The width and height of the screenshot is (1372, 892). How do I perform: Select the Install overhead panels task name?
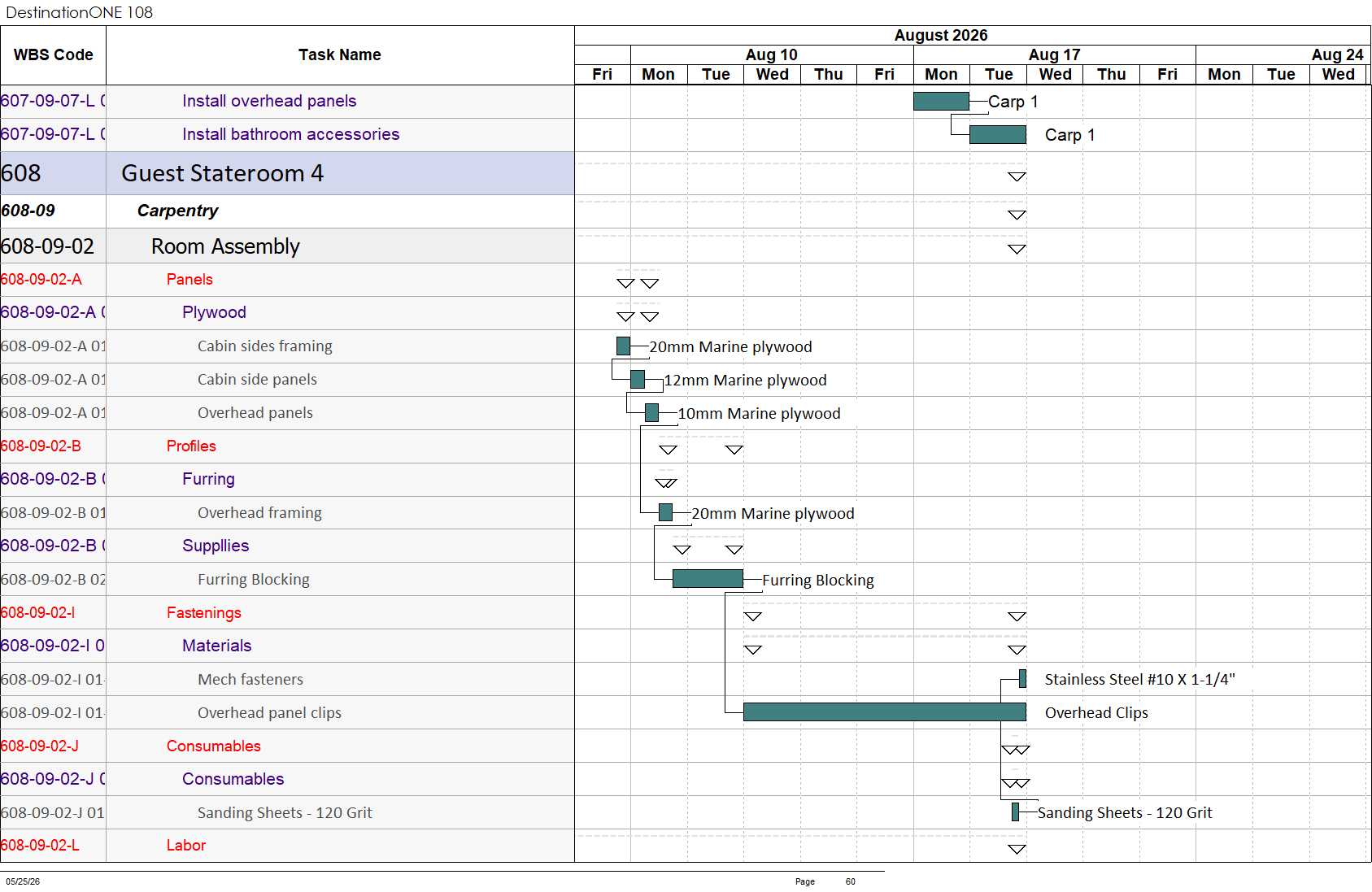click(269, 101)
